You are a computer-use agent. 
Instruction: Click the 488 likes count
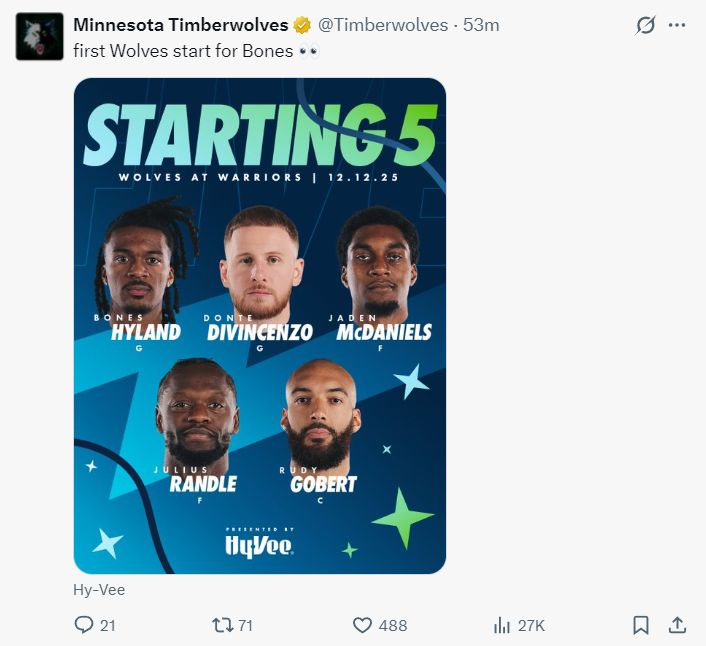point(393,625)
